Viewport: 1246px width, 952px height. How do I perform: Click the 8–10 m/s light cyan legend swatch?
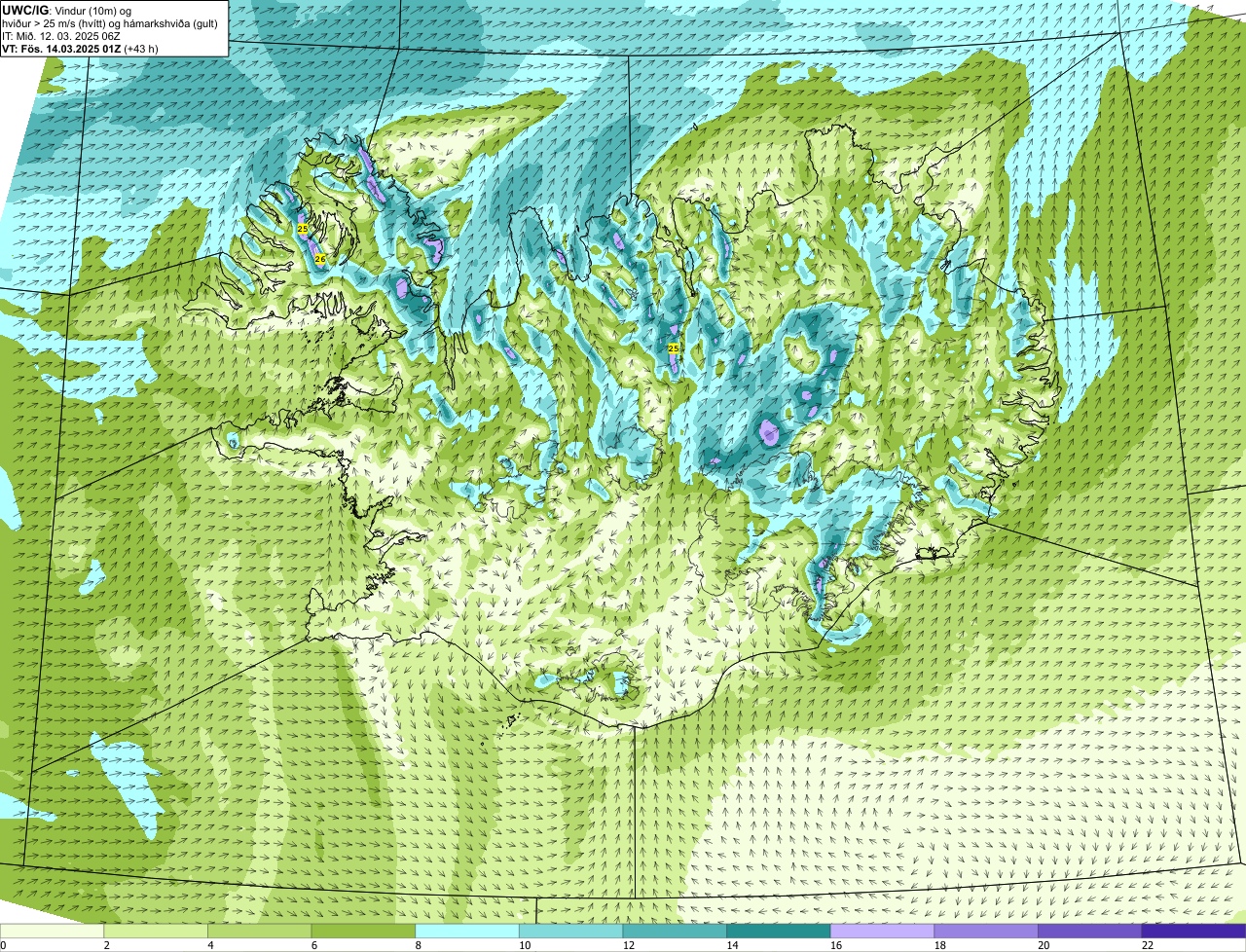(x=467, y=931)
